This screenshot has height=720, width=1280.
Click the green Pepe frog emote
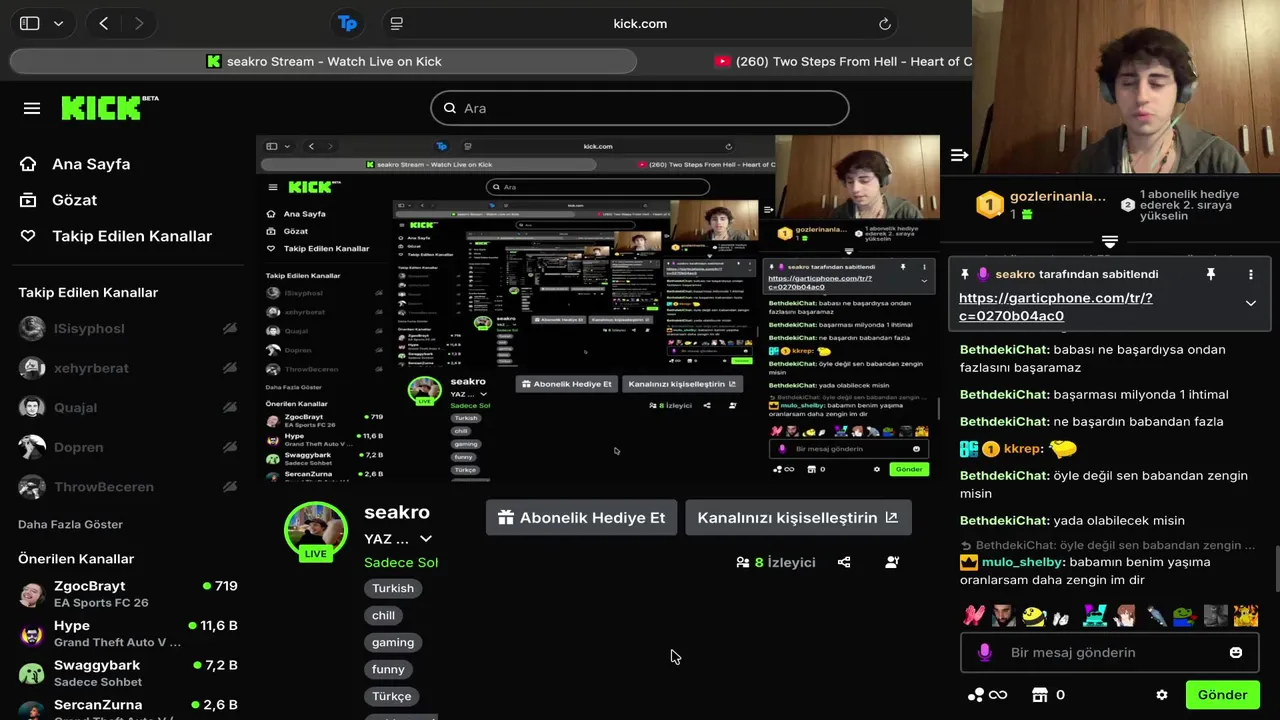[1184, 616]
